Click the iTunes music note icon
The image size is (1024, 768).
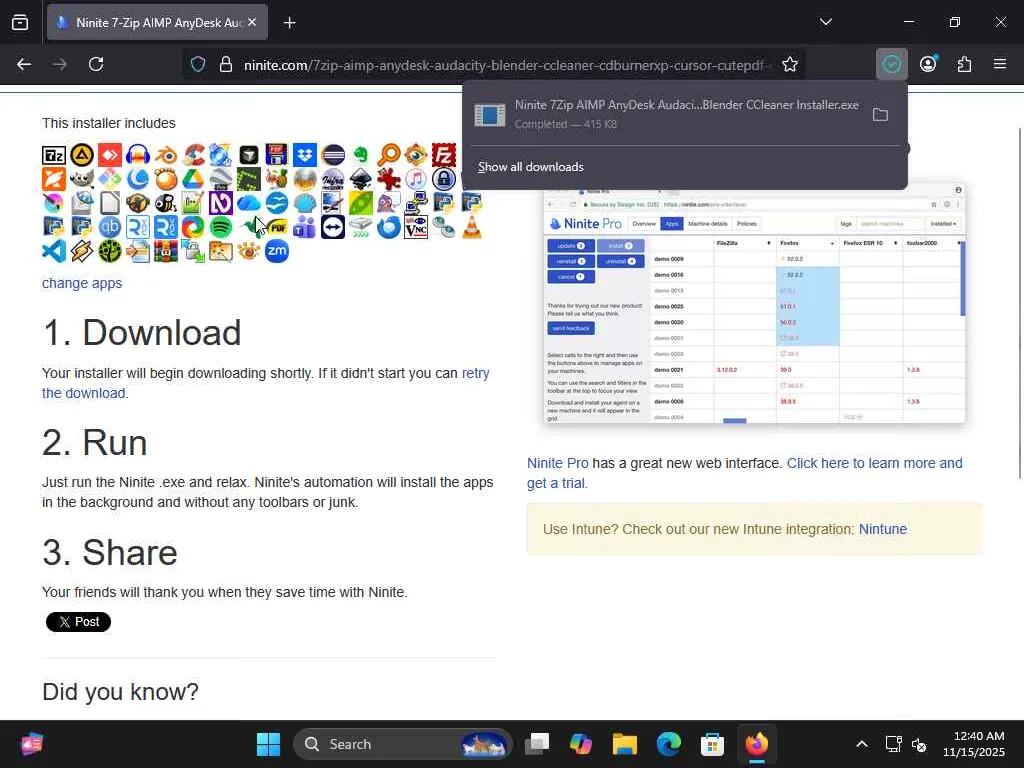point(416,178)
